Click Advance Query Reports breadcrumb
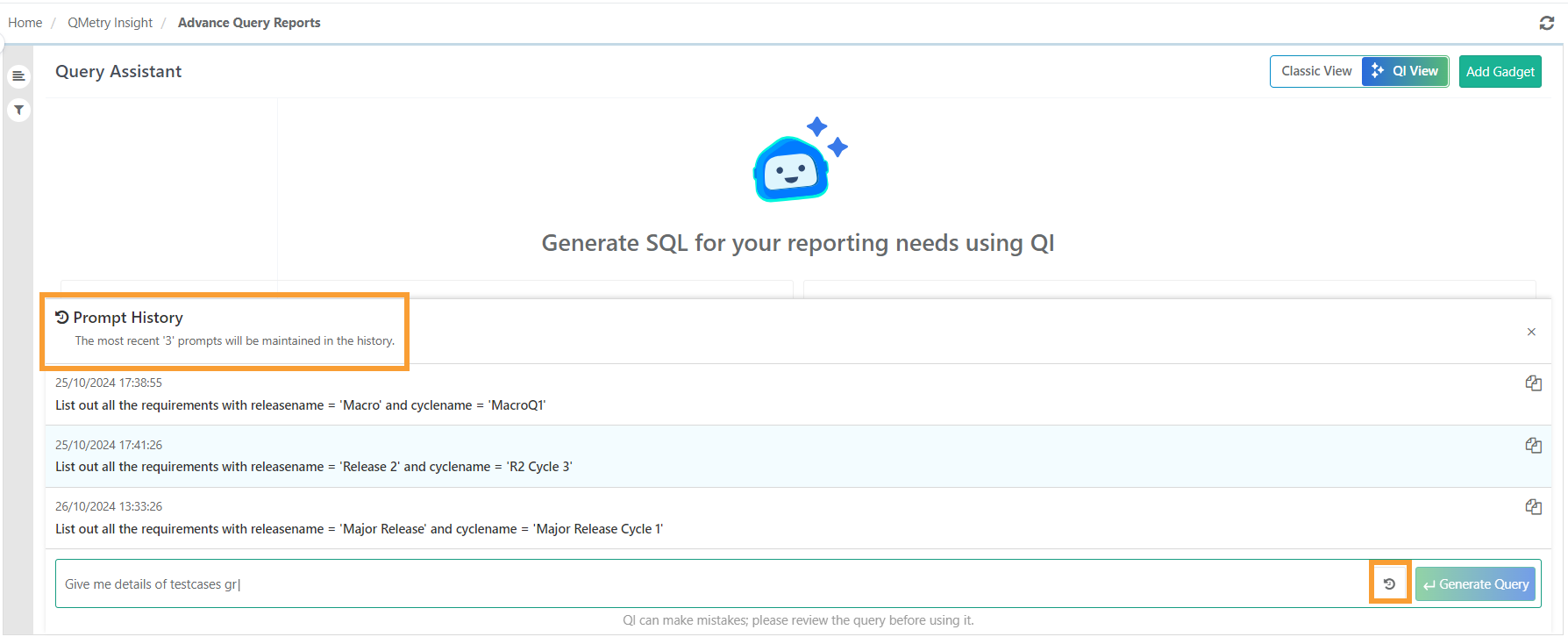This screenshot has width=1568, height=644. click(249, 23)
